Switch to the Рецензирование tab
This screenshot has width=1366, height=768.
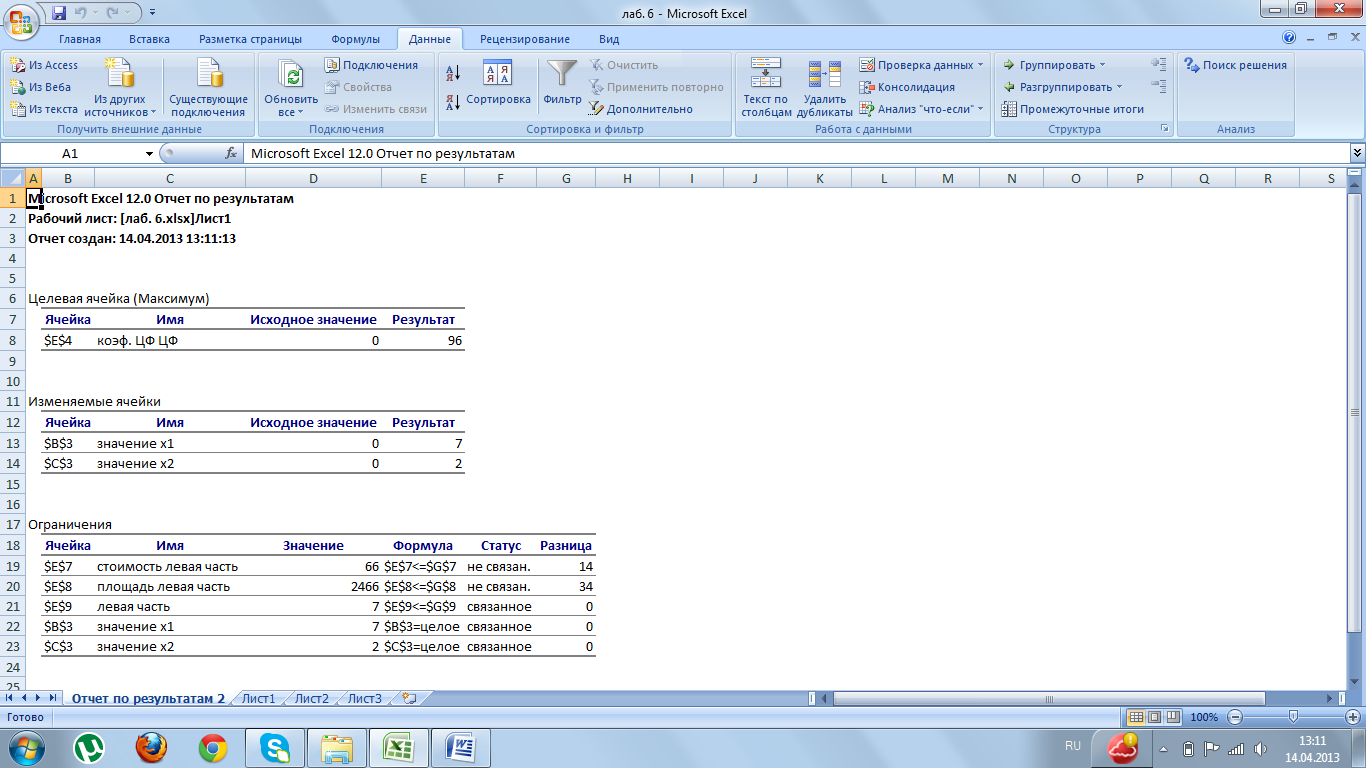525,39
